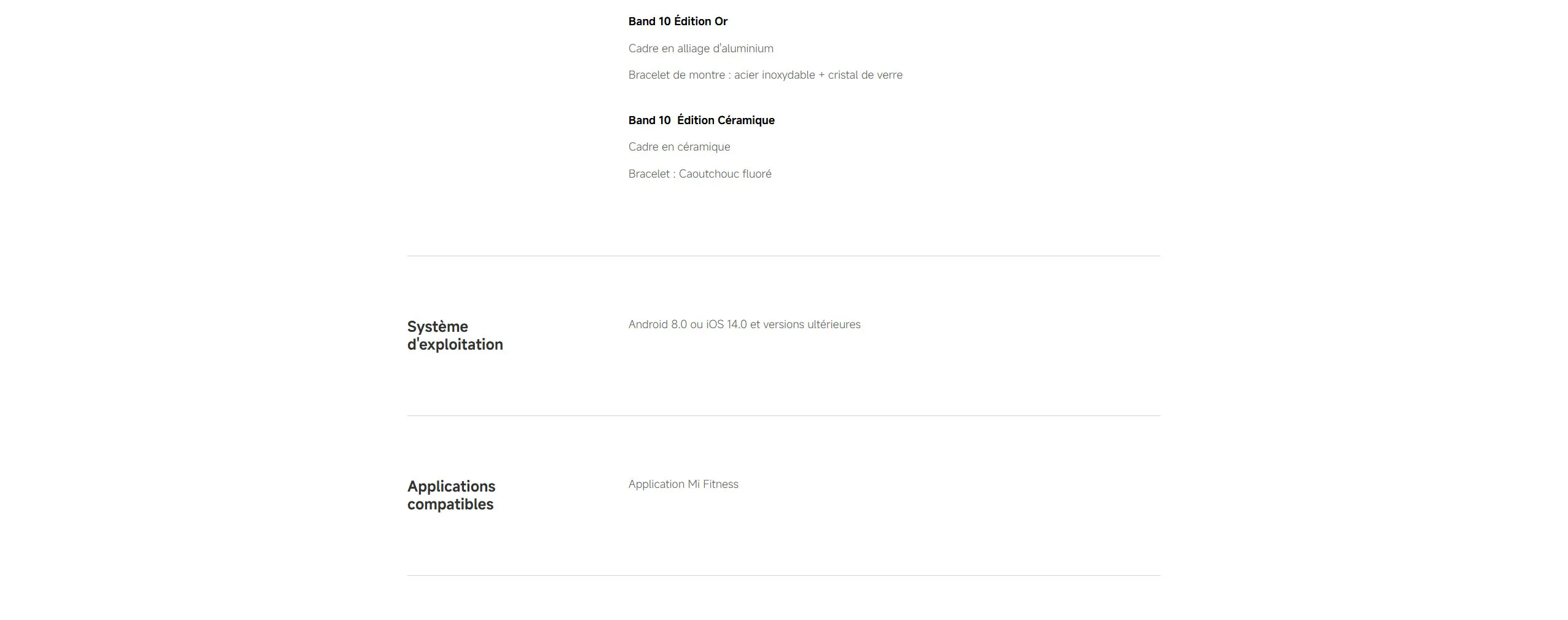Click the divider line below Applications compatibles
Screen dimensions: 1568x620
coord(783,575)
